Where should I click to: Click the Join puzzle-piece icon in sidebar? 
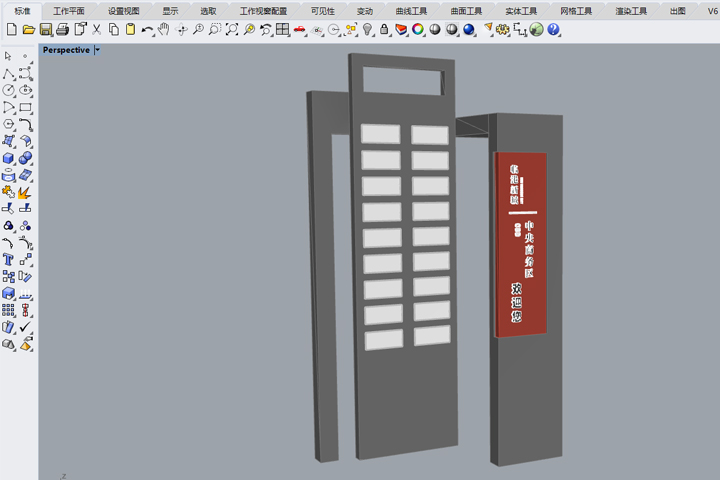(8, 192)
